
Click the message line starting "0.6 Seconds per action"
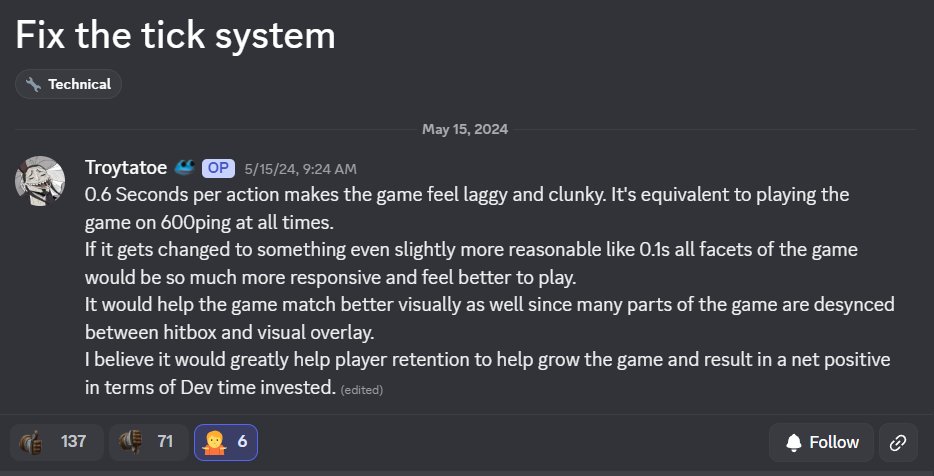point(466,194)
